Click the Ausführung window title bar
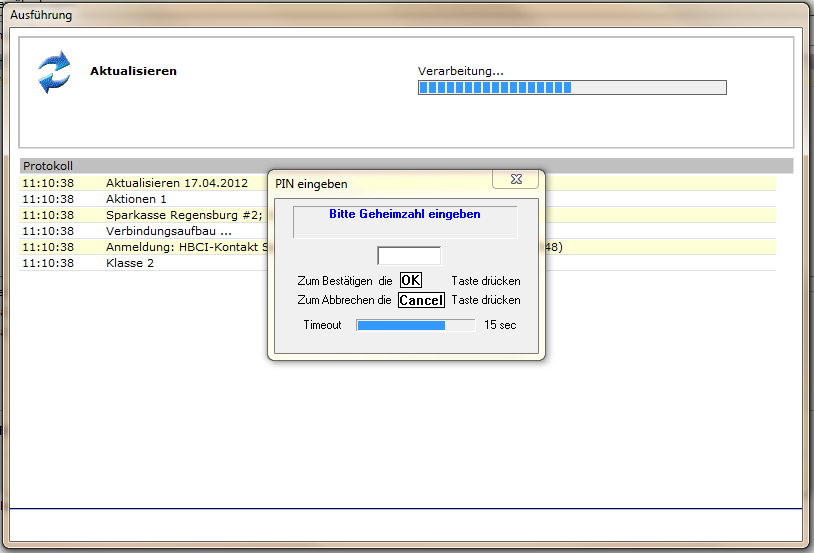814x553 pixels. pyautogui.click(x=406, y=15)
